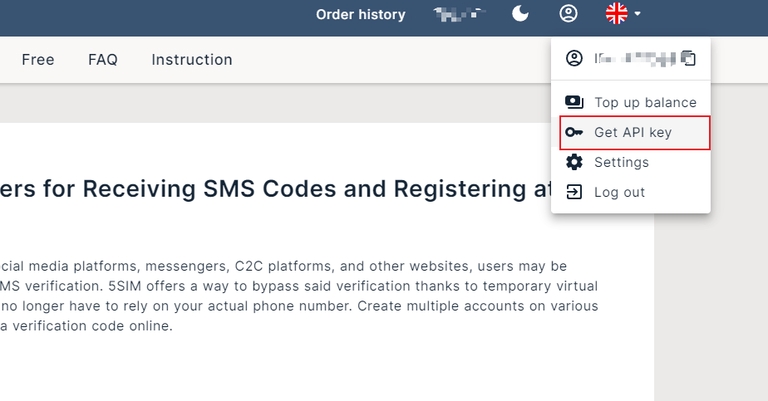
Task: Open the Order history link
Action: pyautogui.click(x=361, y=14)
